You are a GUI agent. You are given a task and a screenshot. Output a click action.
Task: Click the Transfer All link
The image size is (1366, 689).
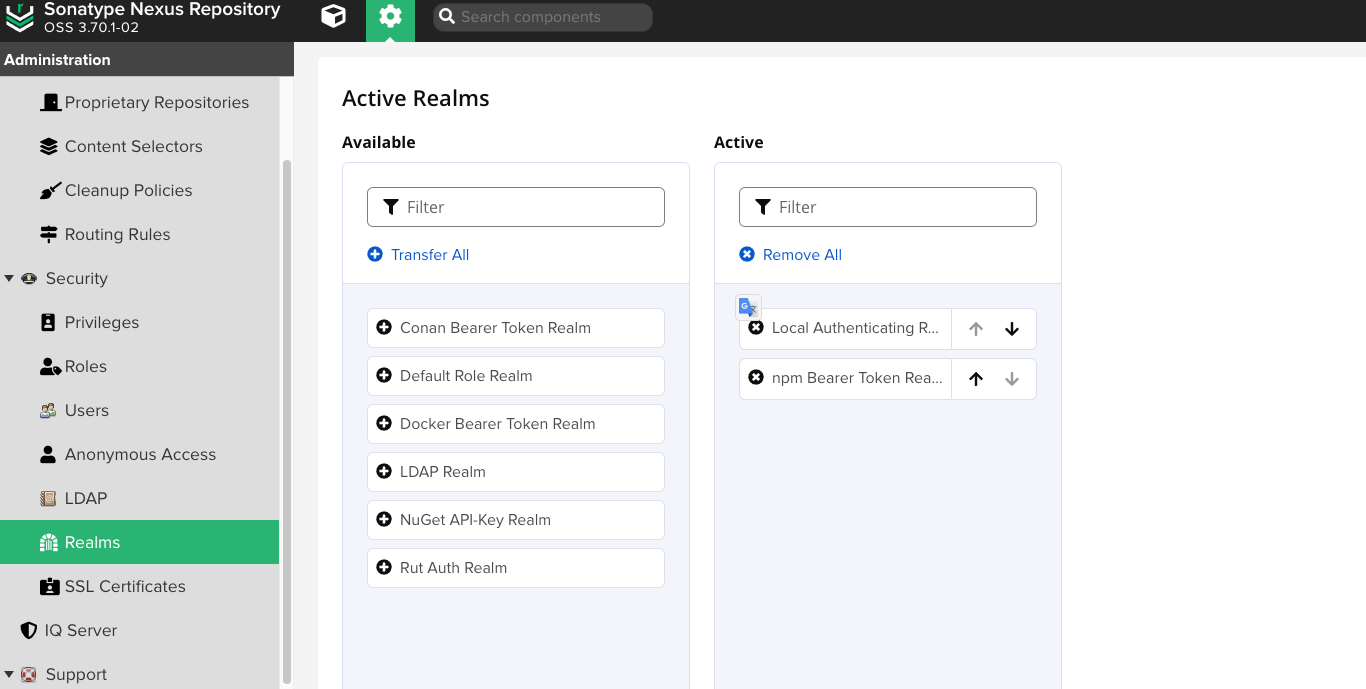pyautogui.click(x=418, y=255)
